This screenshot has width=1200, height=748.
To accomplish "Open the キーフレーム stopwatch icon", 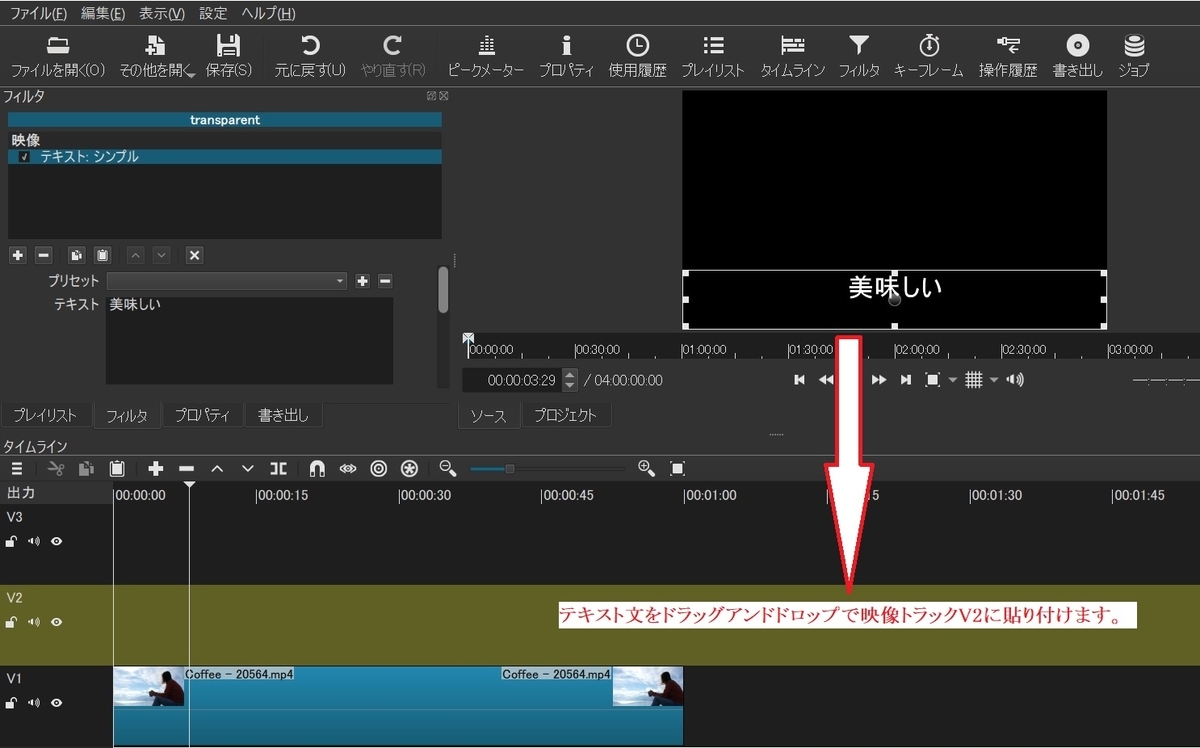I will click(x=929, y=57).
